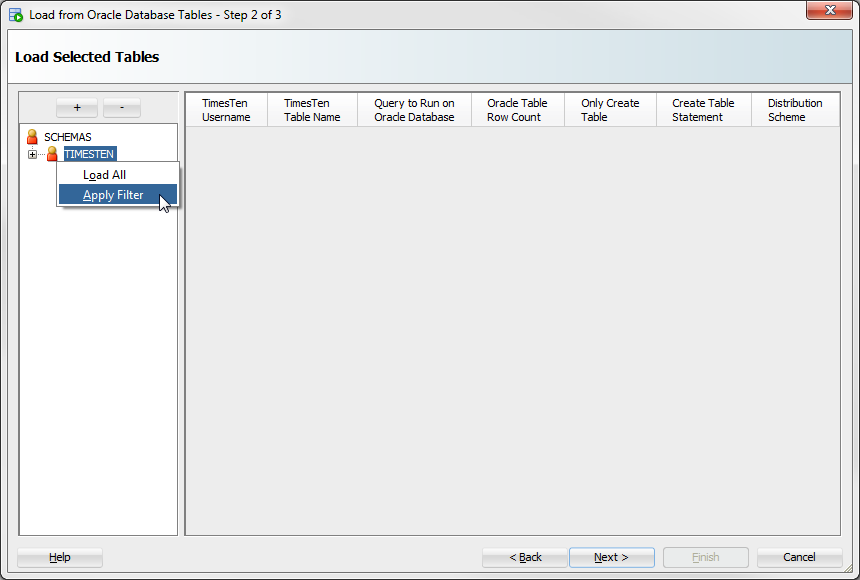Go to previous step with Back
The image size is (860, 580).
[525, 557]
